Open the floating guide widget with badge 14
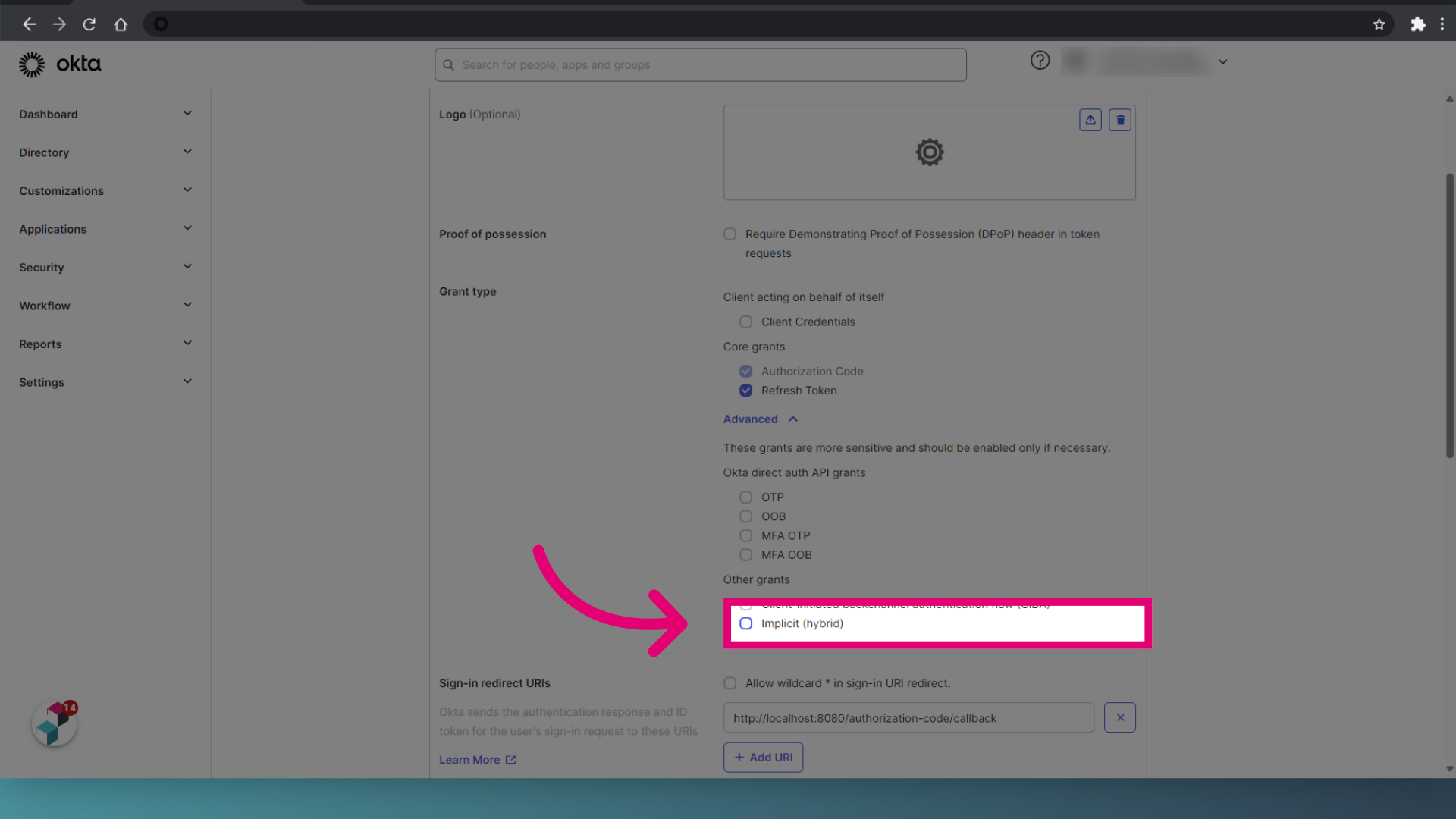 pos(55,723)
